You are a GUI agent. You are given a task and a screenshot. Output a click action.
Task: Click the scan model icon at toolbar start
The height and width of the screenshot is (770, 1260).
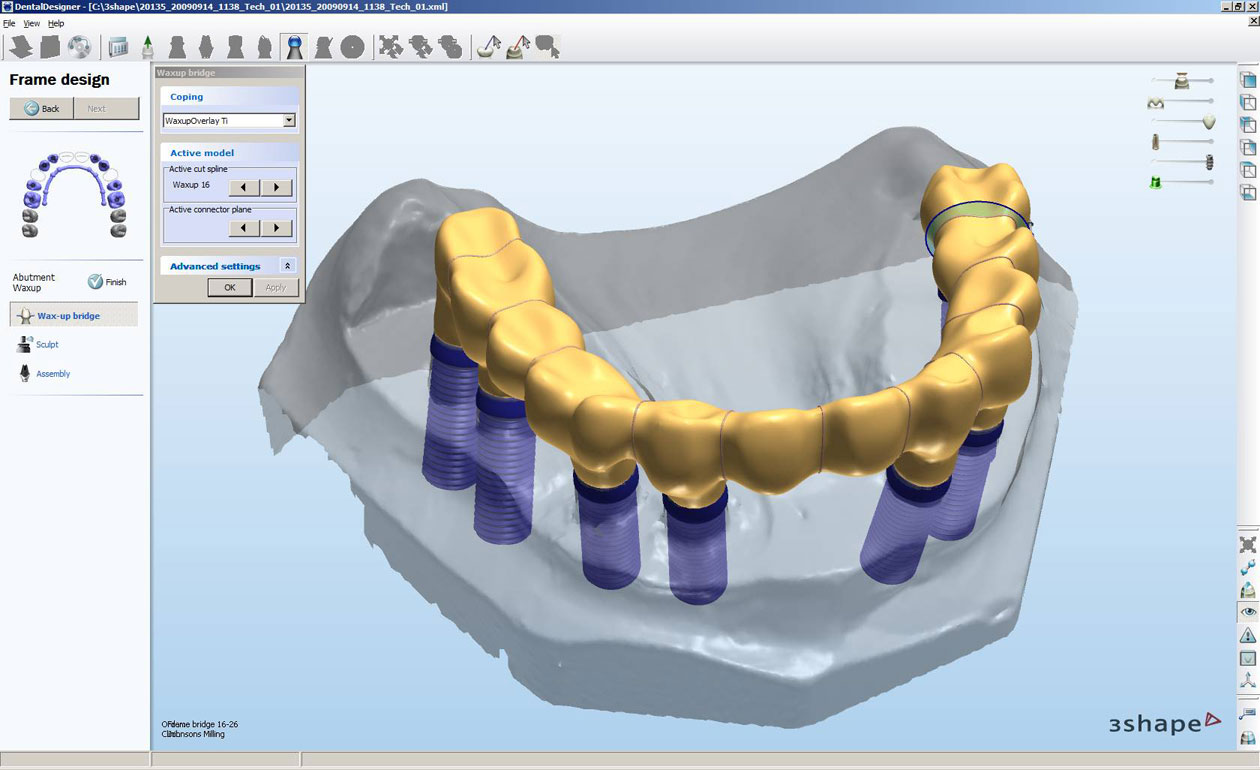[x=20, y=47]
